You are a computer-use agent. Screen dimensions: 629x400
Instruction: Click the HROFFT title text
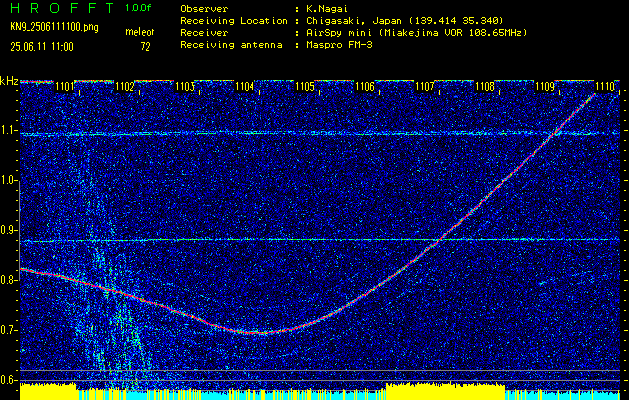(61, 8)
